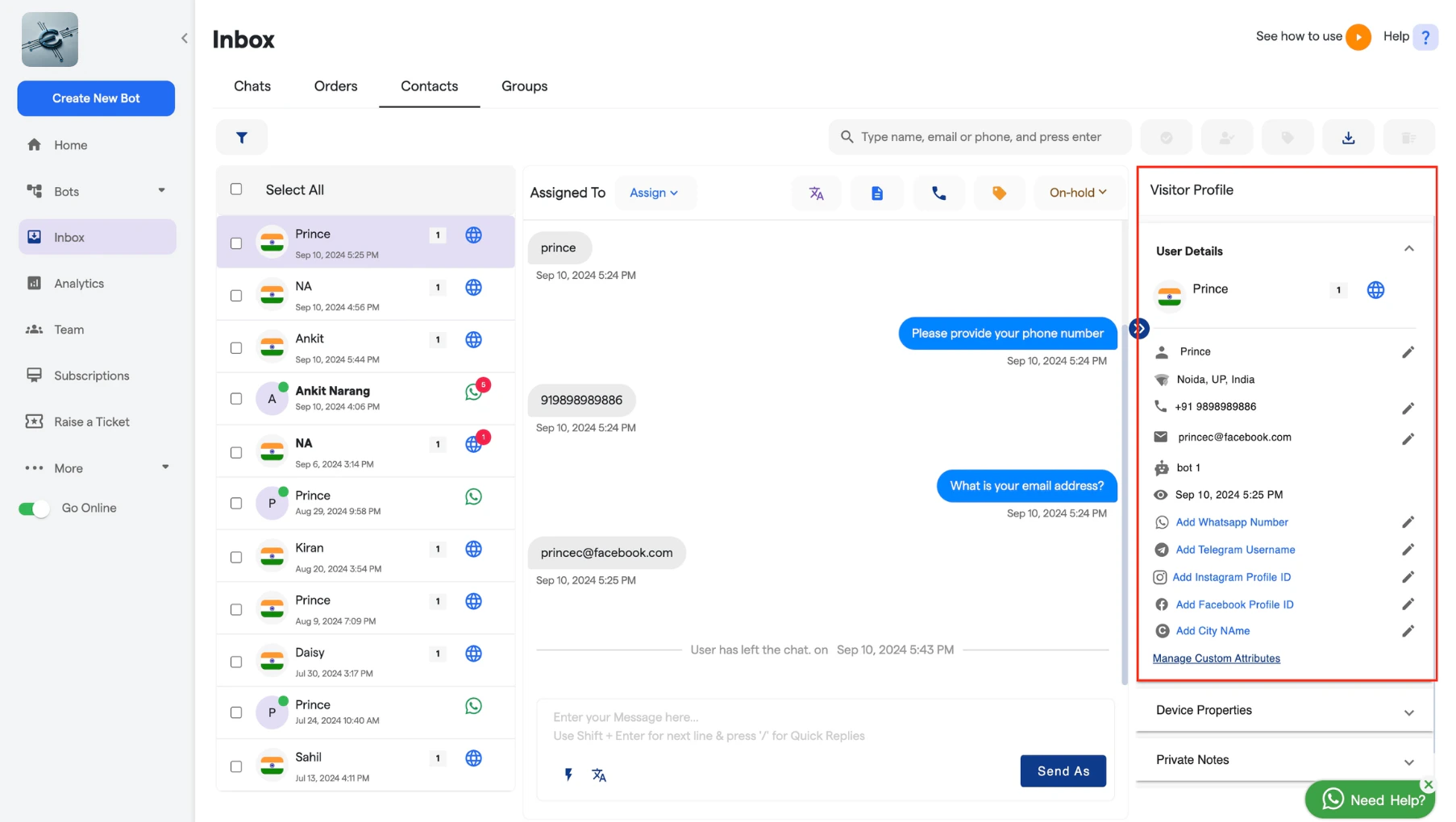Edit Whatsapp Number pencil icon
Screen dimensions: 1456x822
pyautogui.click(x=1408, y=522)
